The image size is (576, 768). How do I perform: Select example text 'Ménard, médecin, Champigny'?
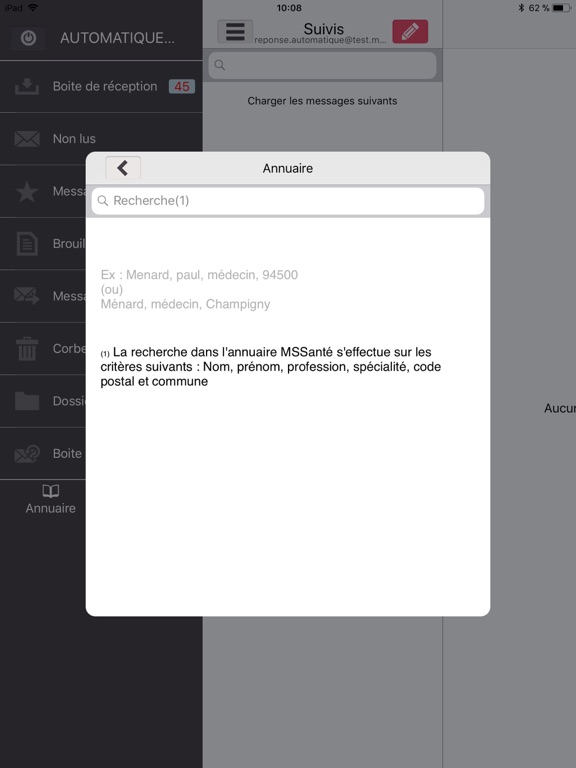coord(185,304)
